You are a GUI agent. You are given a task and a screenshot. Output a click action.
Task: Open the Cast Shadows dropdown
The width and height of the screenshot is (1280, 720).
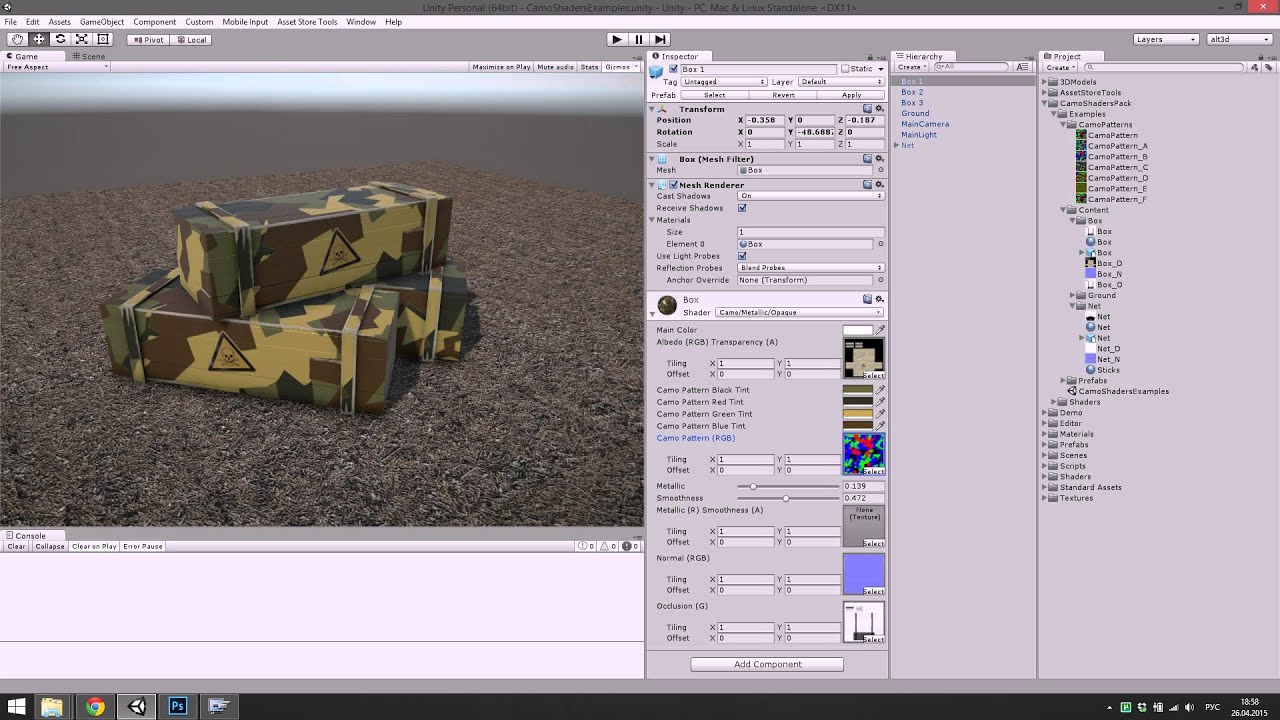(810, 196)
